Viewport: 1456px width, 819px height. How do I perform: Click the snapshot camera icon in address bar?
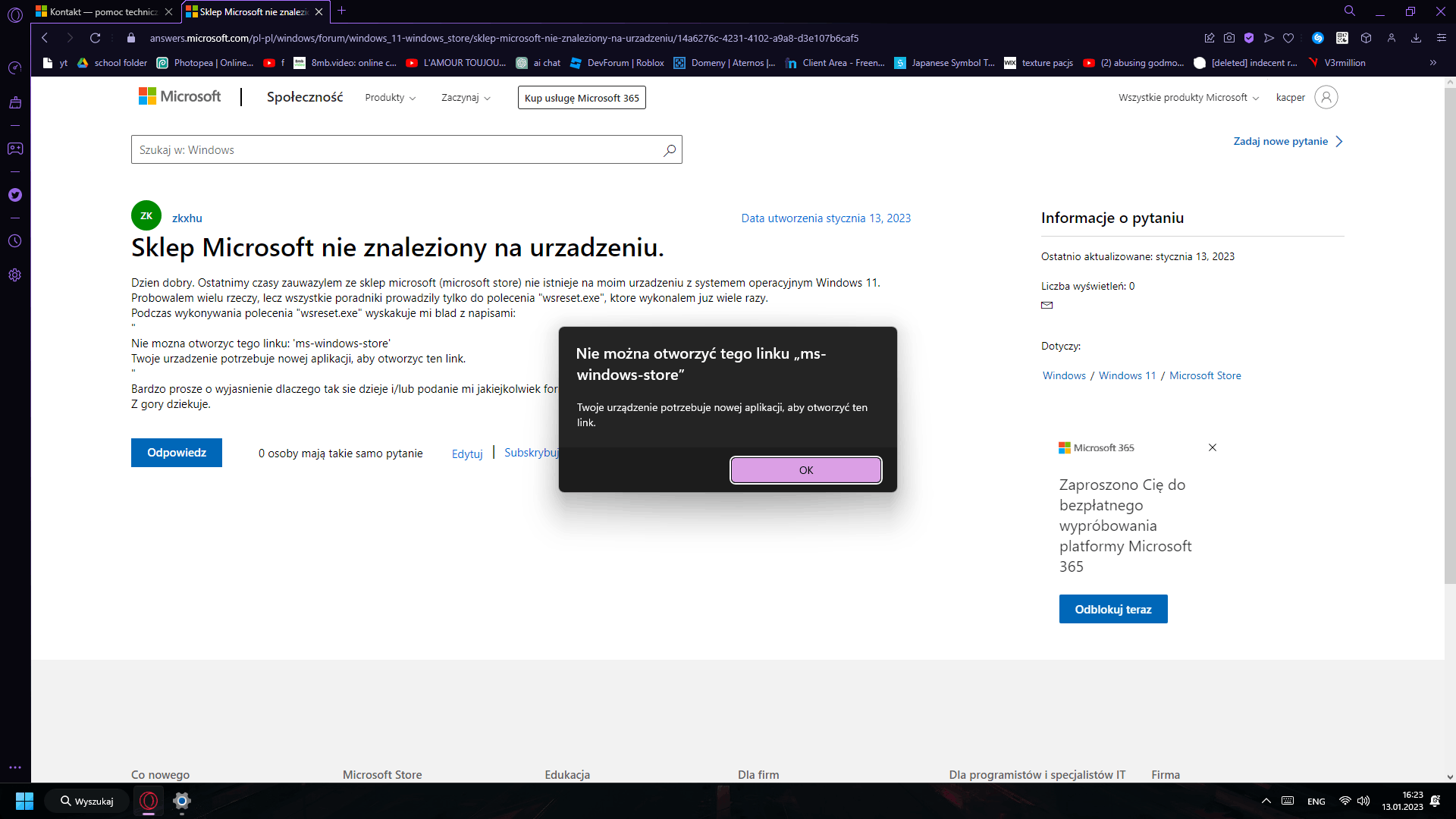(x=1229, y=38)
